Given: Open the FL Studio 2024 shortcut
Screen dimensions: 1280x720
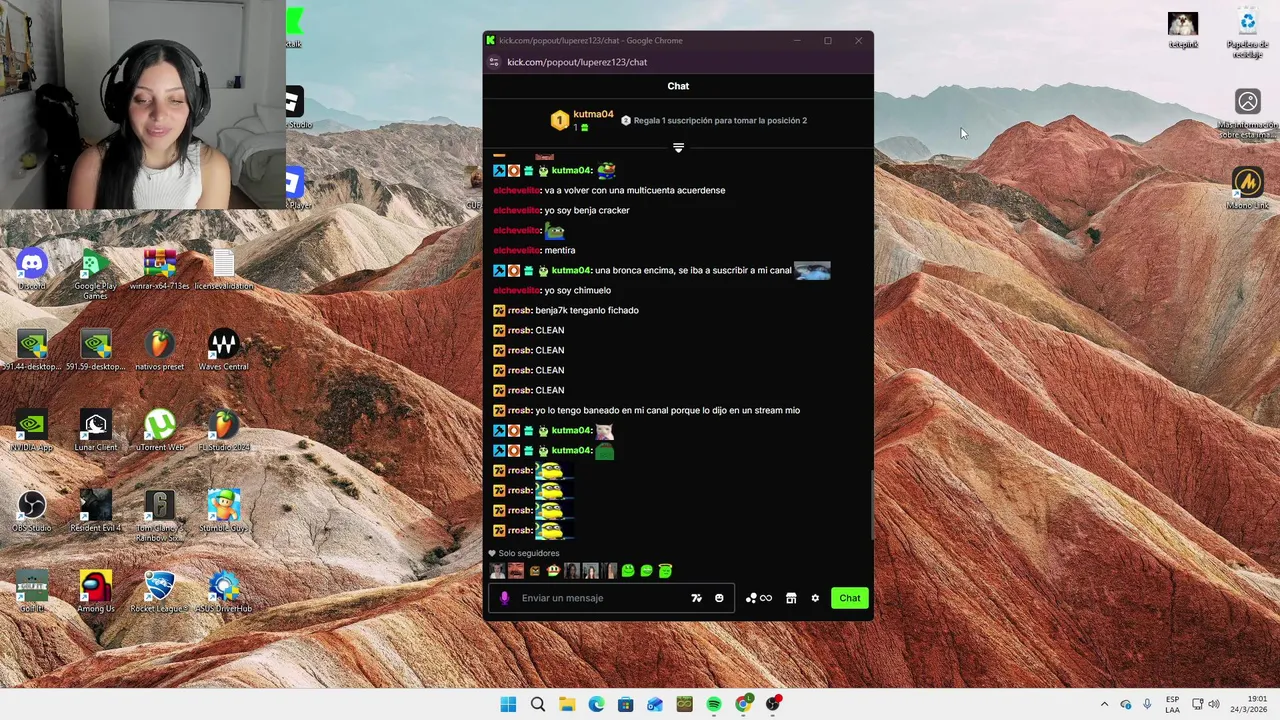Looking at the screenshot, I should click(x=223, y=431).
